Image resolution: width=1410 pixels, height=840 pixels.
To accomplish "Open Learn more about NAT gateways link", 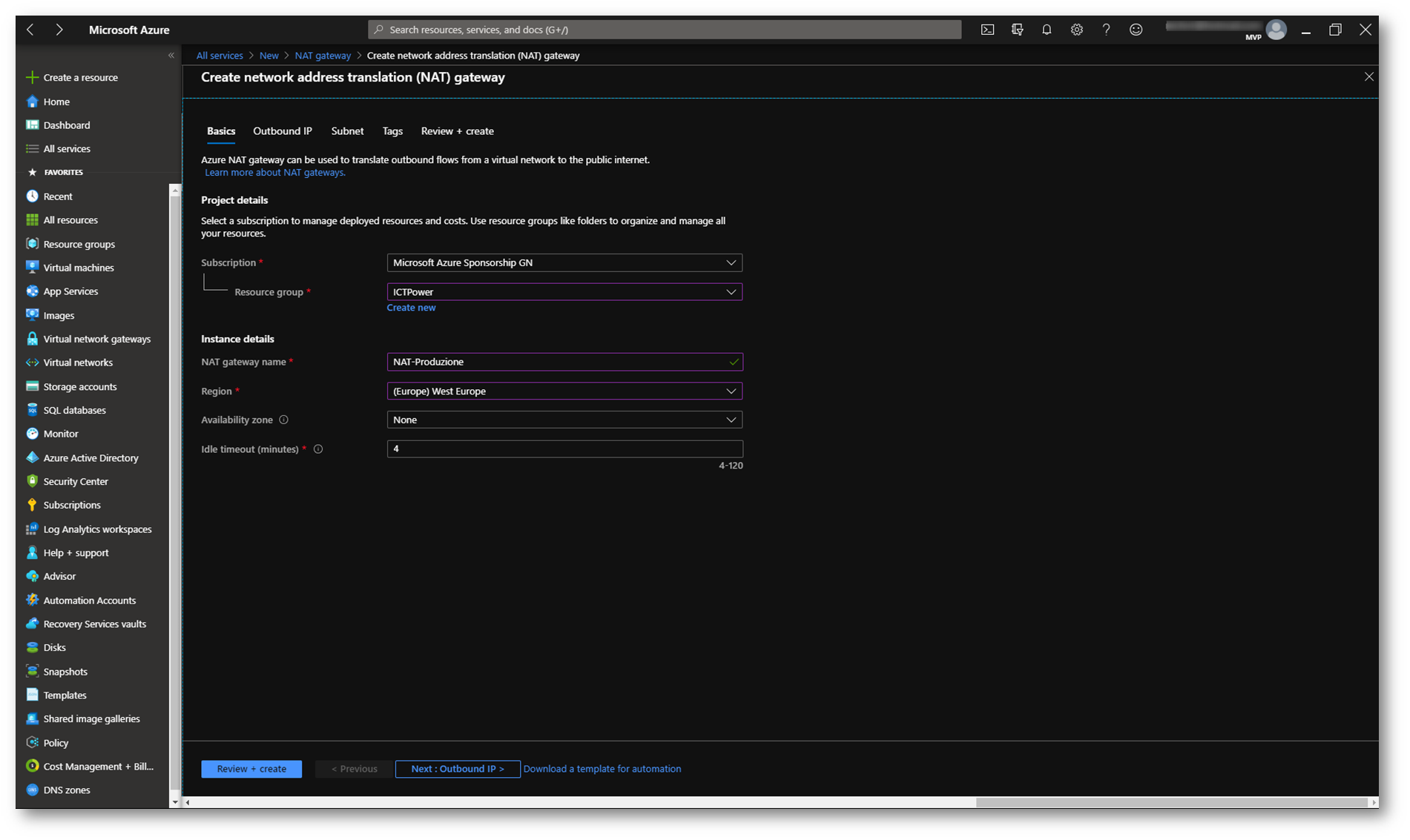I will tap(275, 173).
